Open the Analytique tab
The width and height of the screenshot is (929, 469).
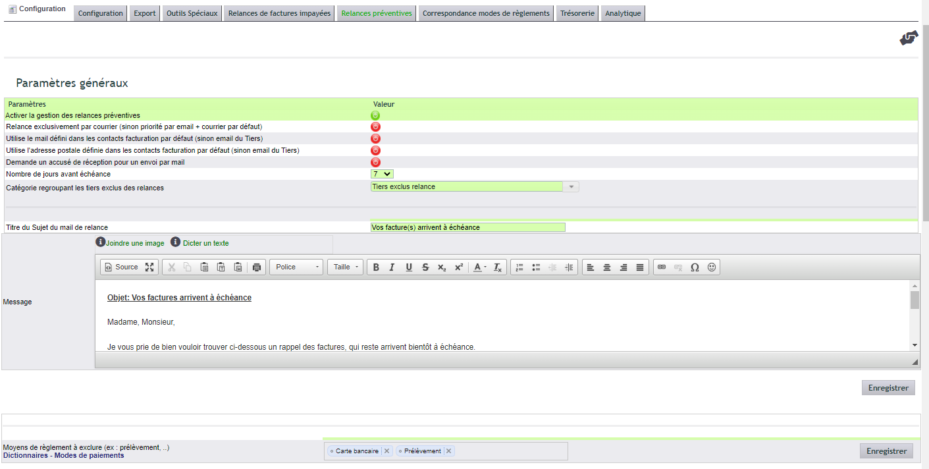(623, 13)
